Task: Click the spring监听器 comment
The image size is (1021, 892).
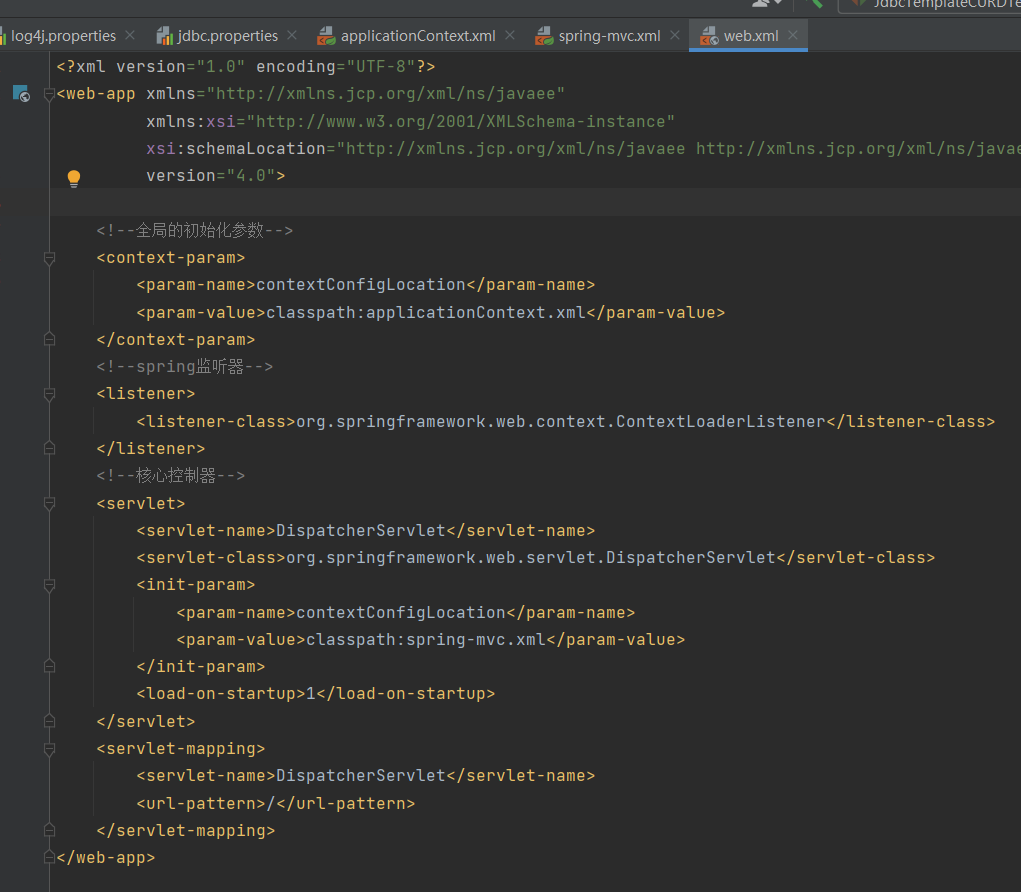Action: 184,367
